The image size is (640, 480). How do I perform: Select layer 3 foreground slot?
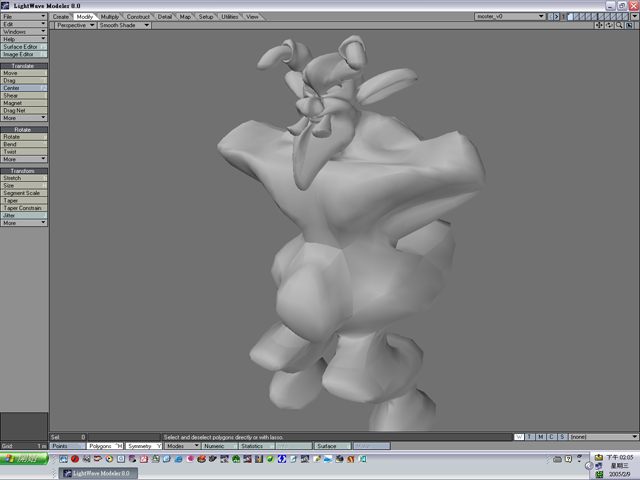click(582, 16)
